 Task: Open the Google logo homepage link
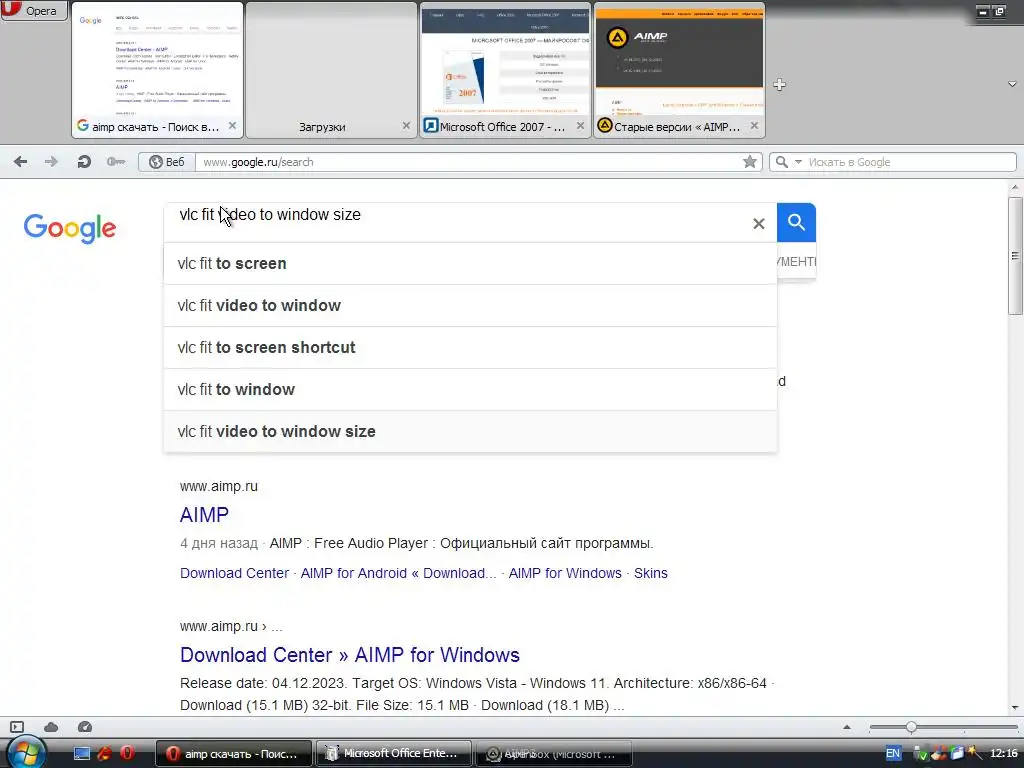70,228
